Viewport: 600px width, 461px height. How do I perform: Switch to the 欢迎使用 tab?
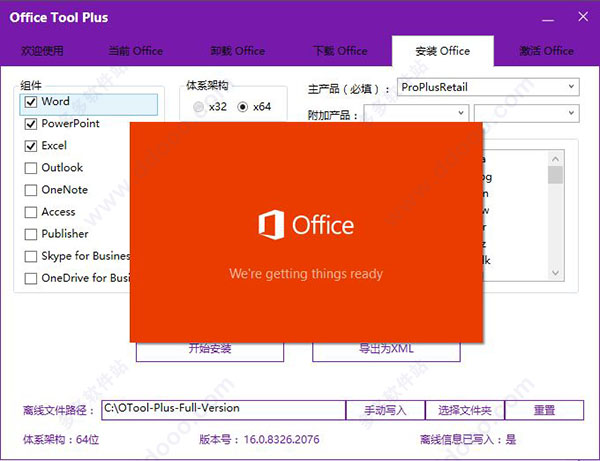tap(42, 51)
